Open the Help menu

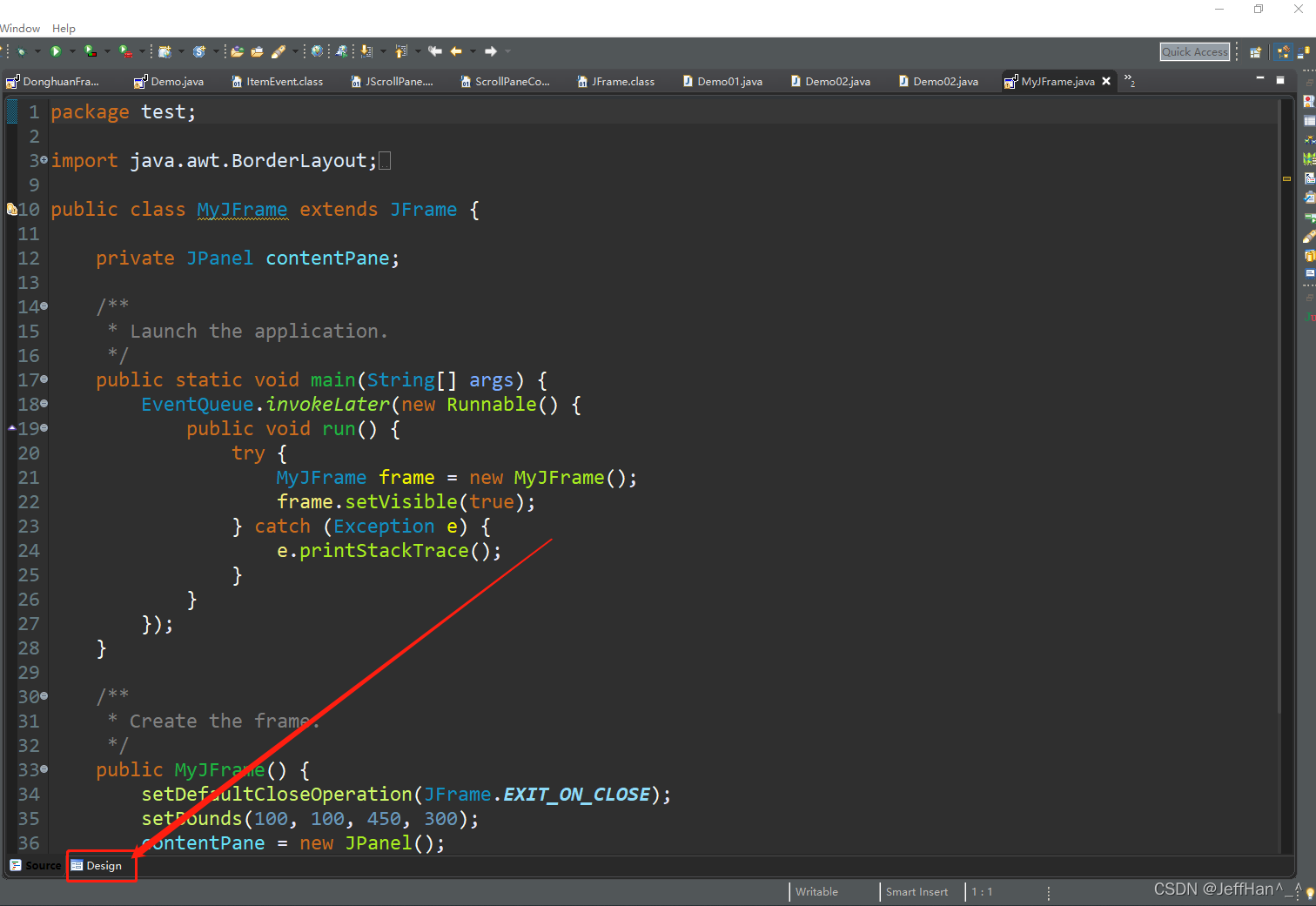click(x=64, y=29)
